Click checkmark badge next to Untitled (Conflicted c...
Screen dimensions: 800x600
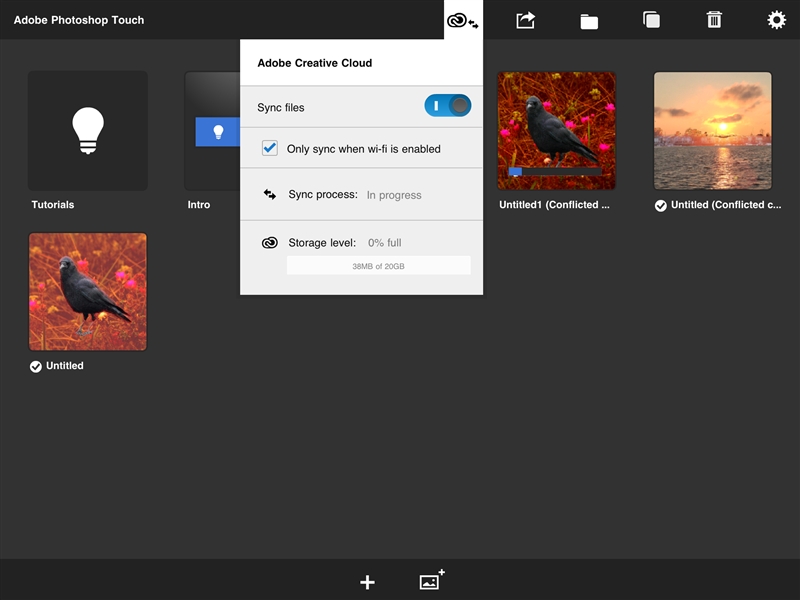(x=661, y=206)
